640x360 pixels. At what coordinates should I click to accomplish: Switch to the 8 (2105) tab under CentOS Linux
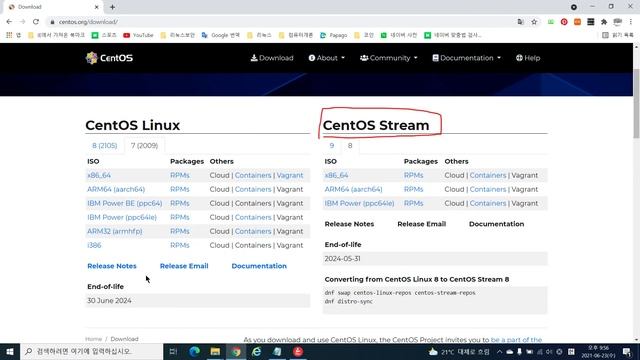[x=104, y=146]
